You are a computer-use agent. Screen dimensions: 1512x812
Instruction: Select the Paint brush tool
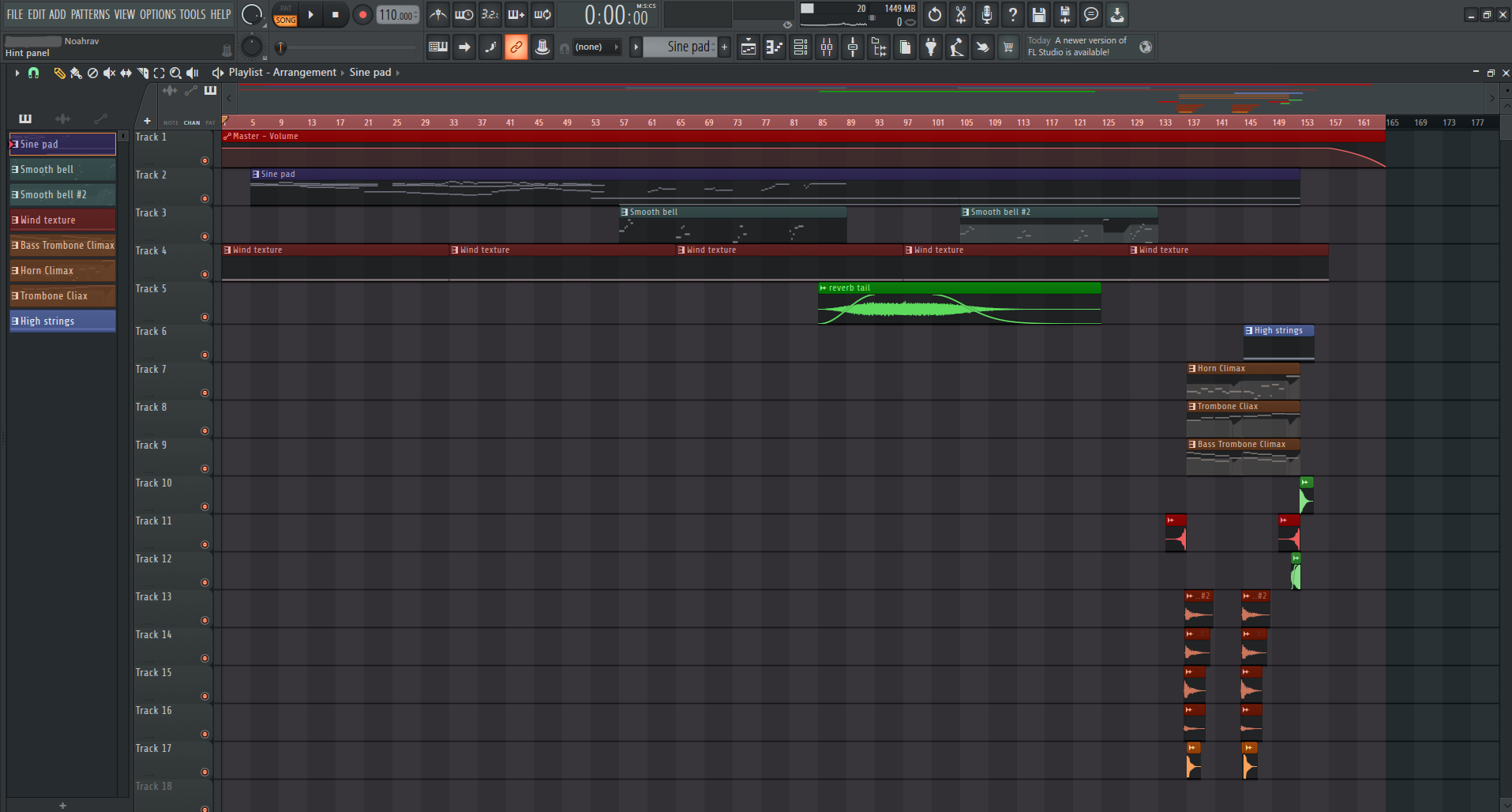click(x=76, y=73)
